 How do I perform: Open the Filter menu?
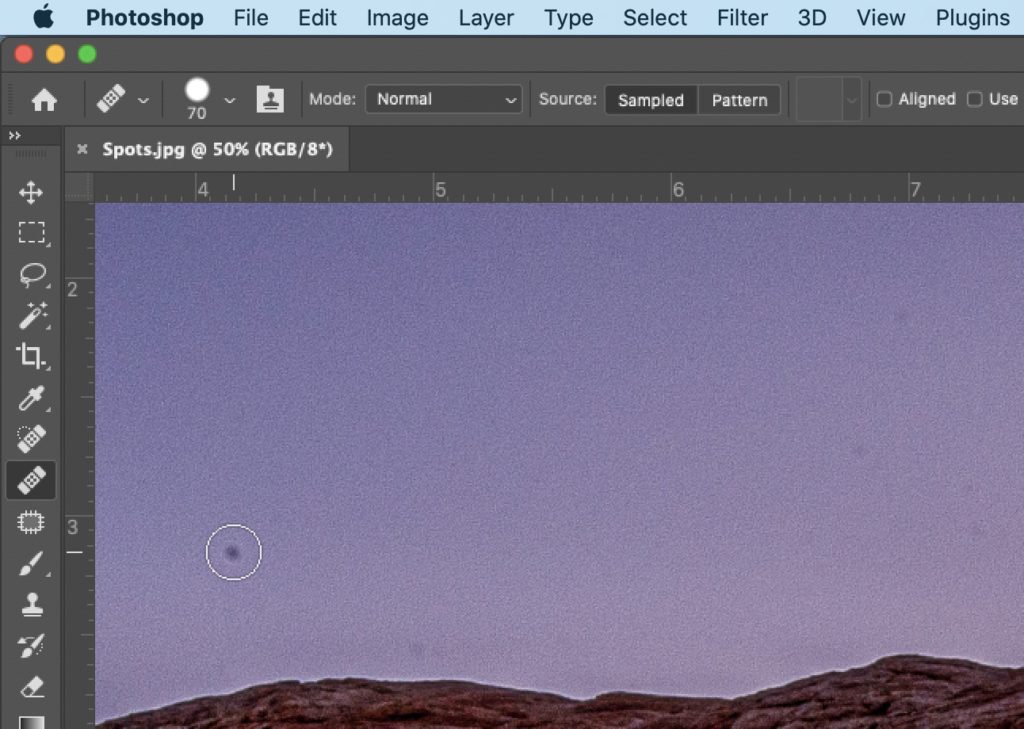[742, 18]
